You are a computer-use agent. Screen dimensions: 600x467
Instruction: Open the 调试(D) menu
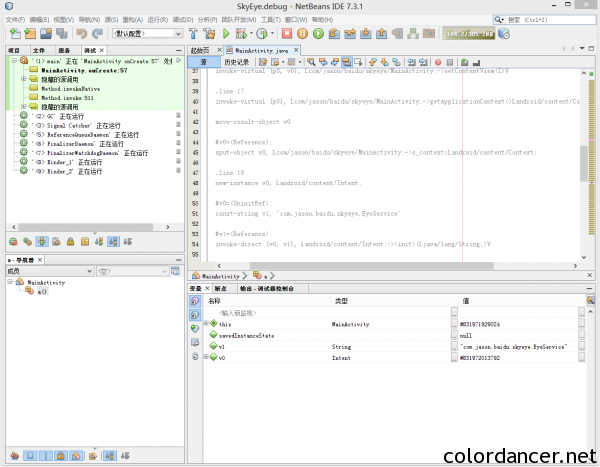click(183, 20)
